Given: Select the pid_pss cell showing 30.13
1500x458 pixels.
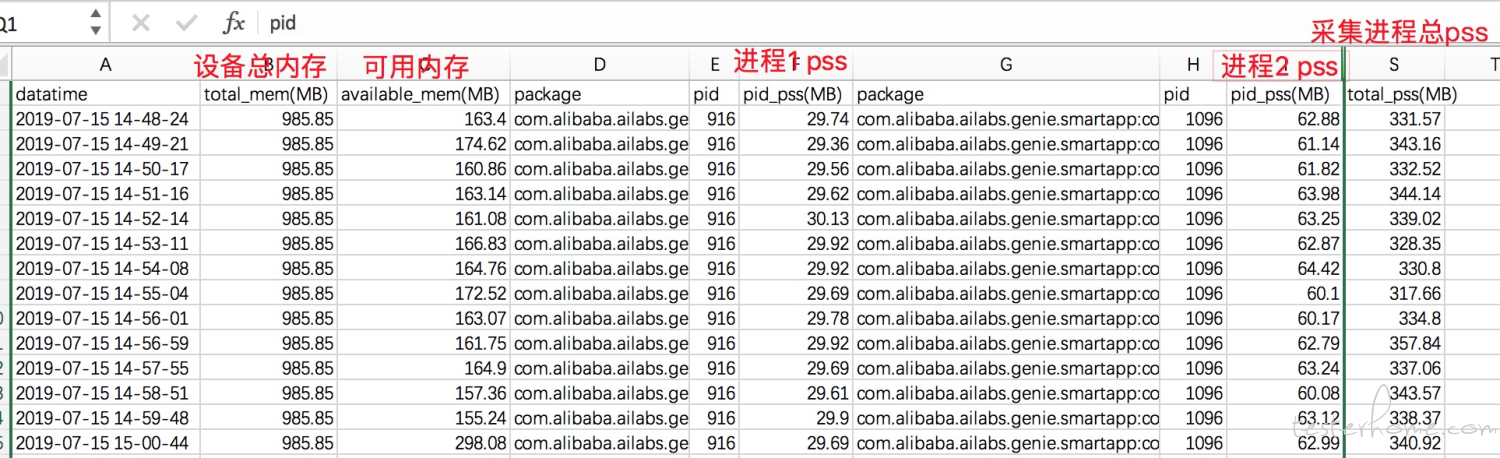Looking at the screenshot, I should point(796,219).
